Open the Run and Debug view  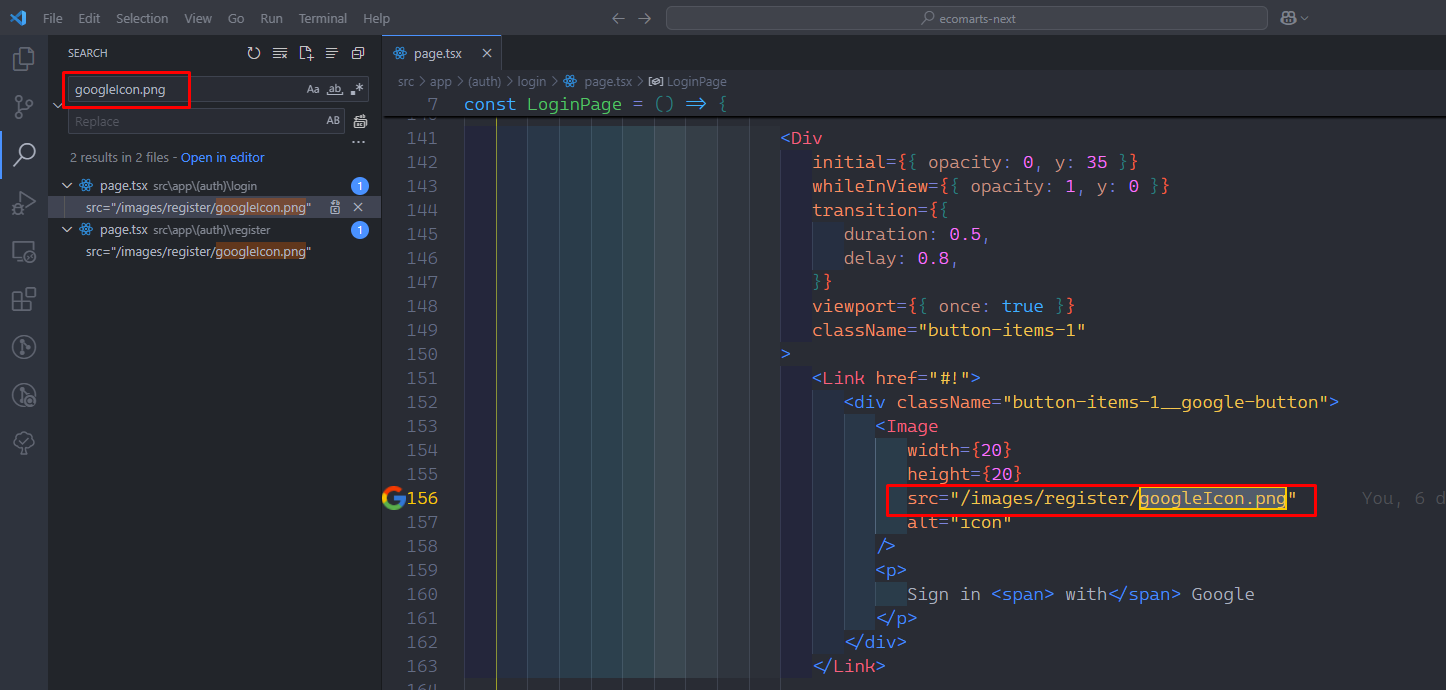pyautogui.click(x=23, y=203)
